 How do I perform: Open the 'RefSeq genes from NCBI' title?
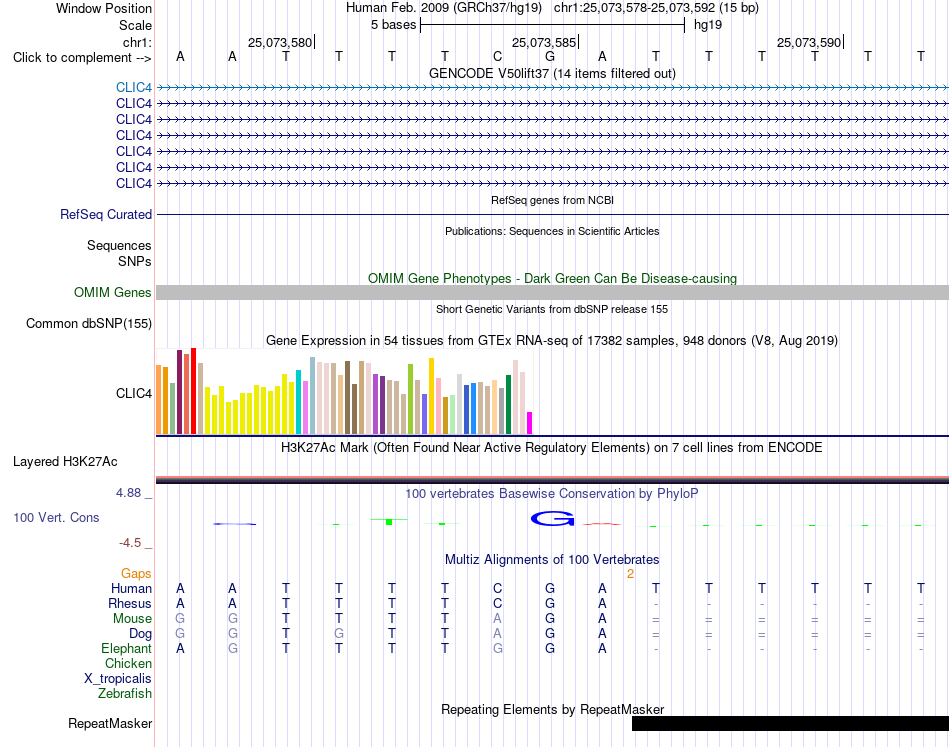552,200
